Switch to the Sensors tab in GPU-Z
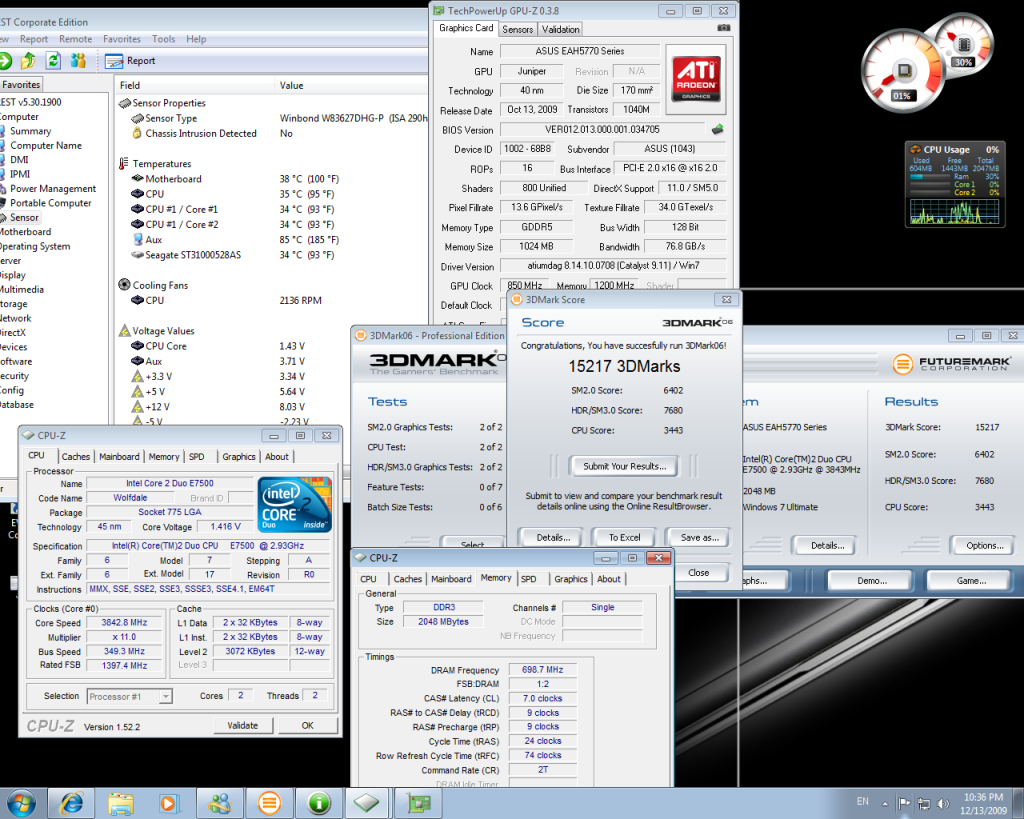 [517, 29]
